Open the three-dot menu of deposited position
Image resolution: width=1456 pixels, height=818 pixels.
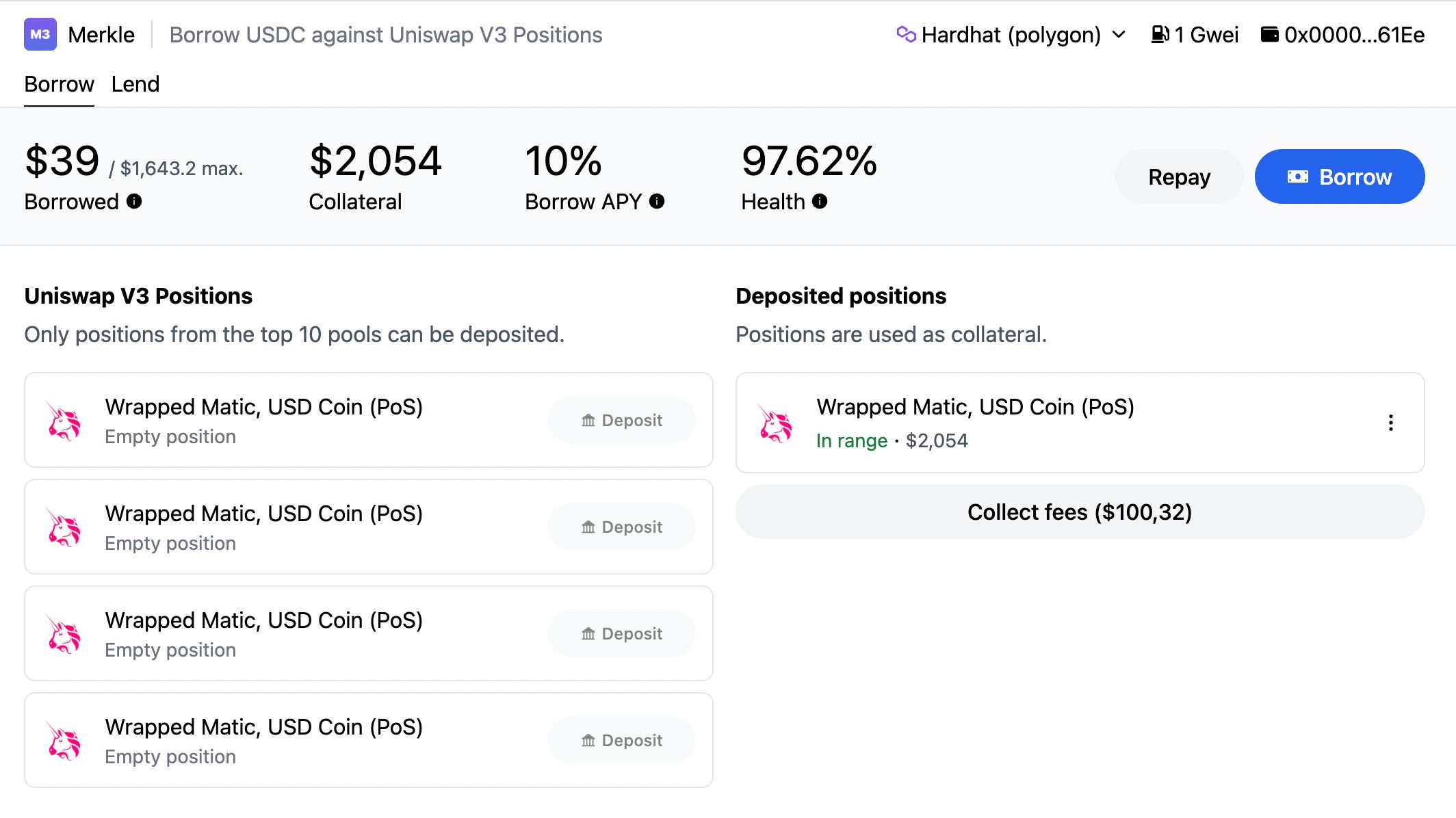click(1391, 423)
